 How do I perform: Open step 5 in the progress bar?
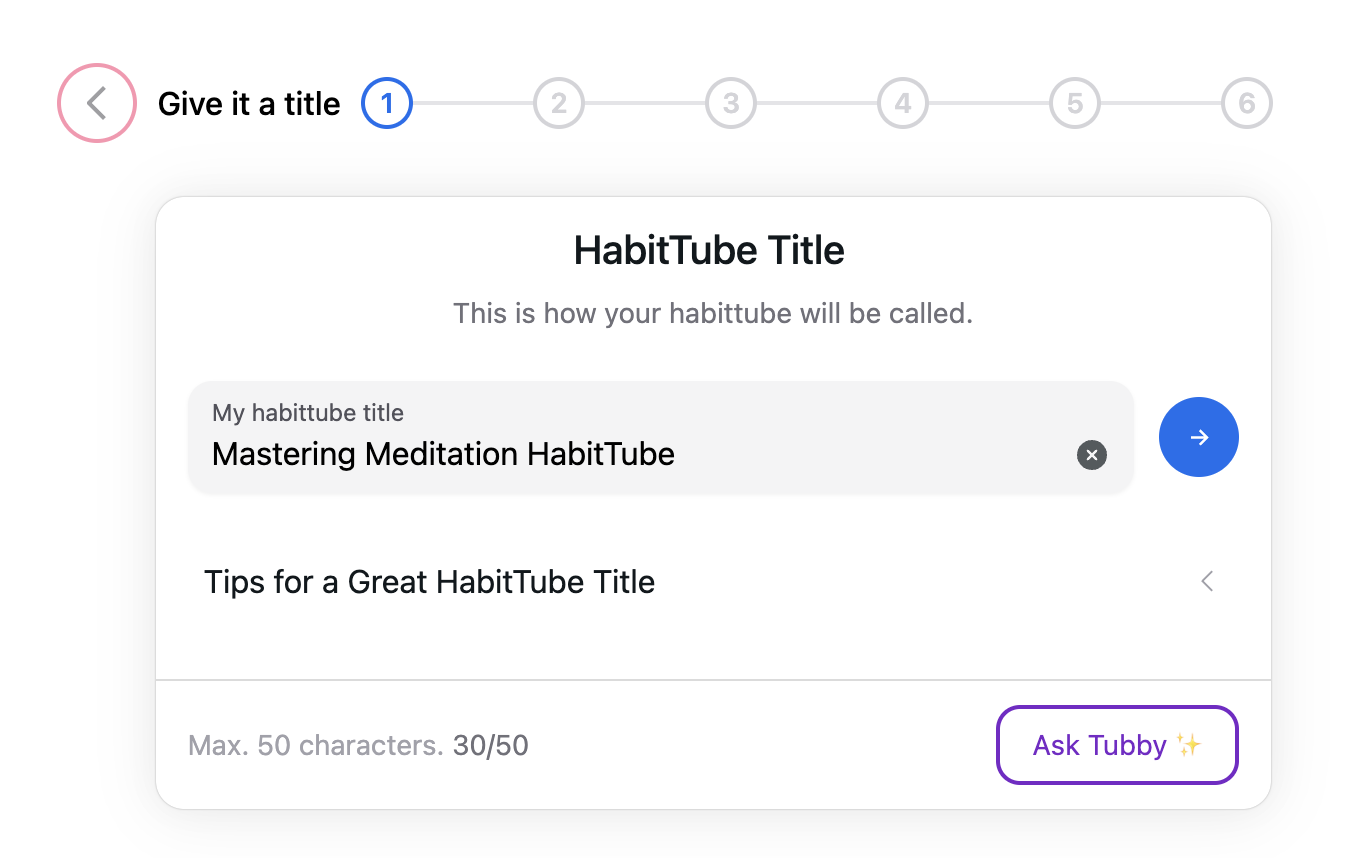click(1075, 103)
